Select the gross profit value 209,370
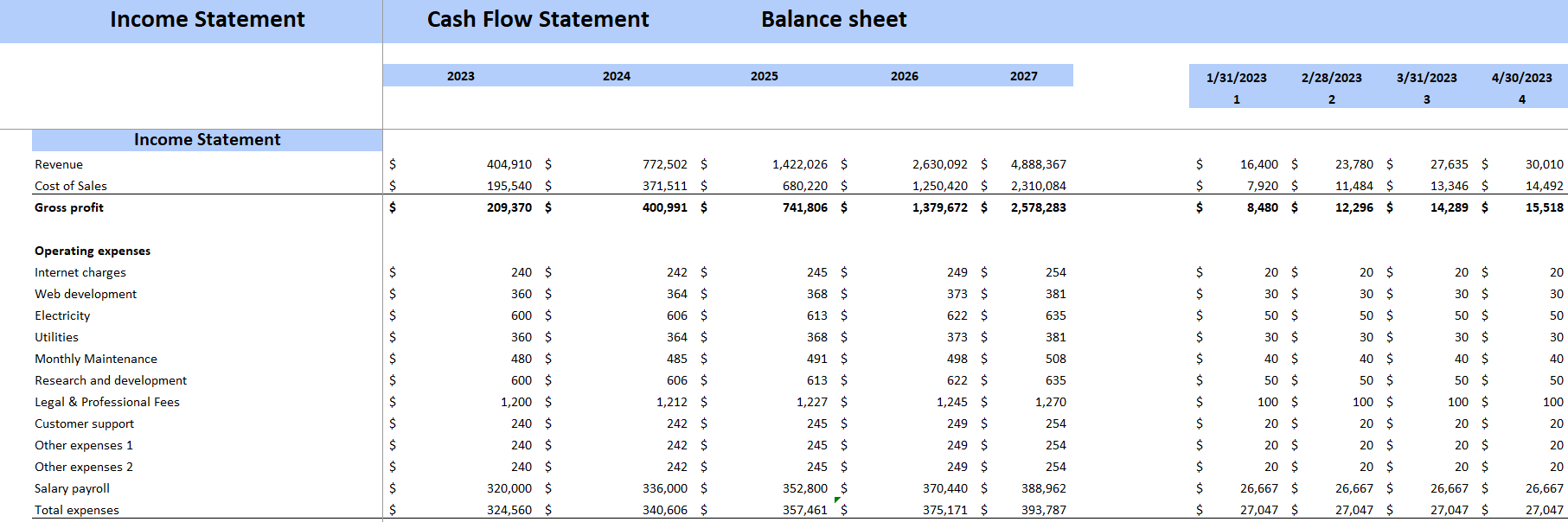The image size is (1568, 522). click(509, 207)
